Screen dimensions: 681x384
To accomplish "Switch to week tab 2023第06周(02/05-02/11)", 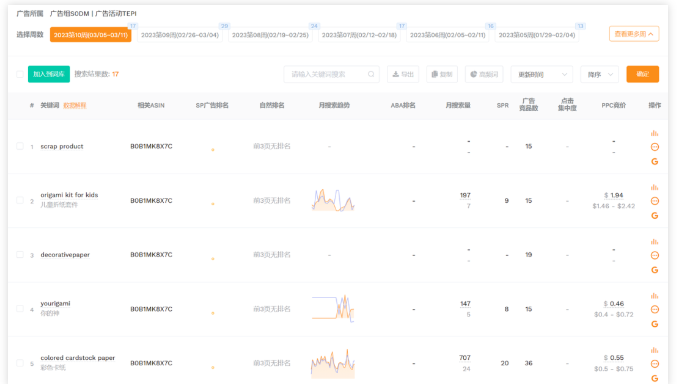I will 448,35.
